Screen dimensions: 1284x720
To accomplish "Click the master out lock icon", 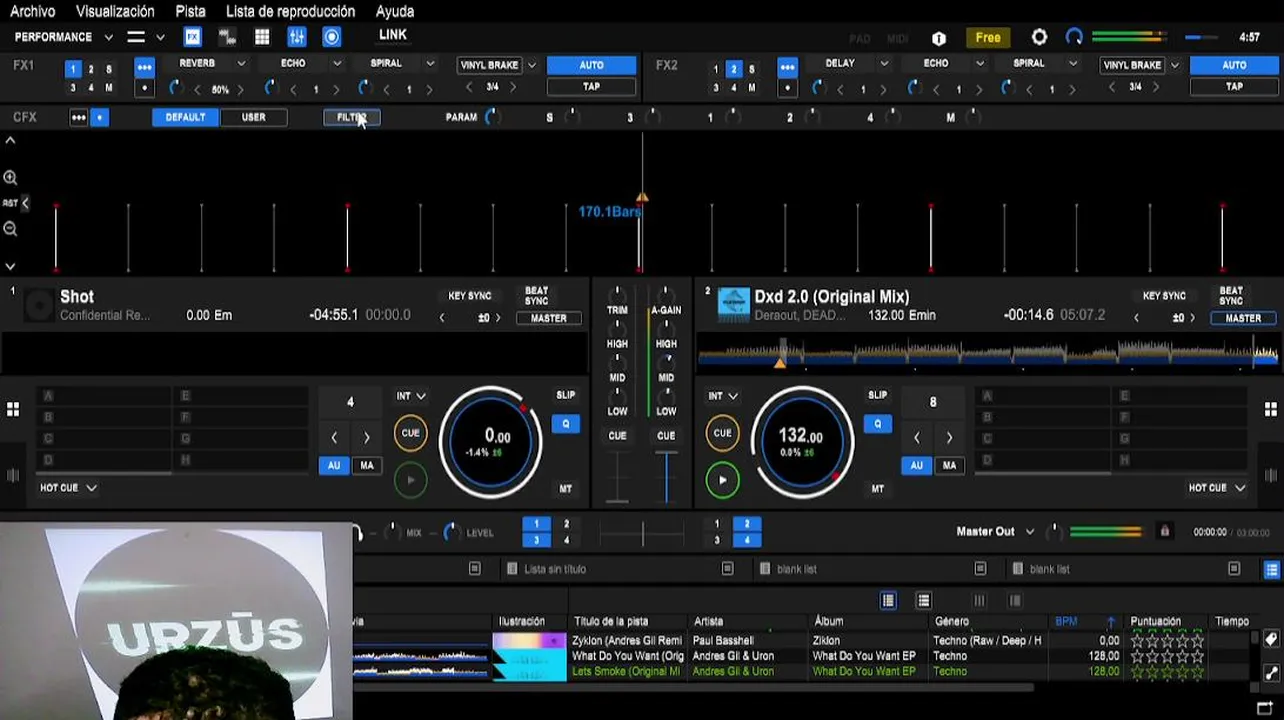I will click(x=1164, y=531).
